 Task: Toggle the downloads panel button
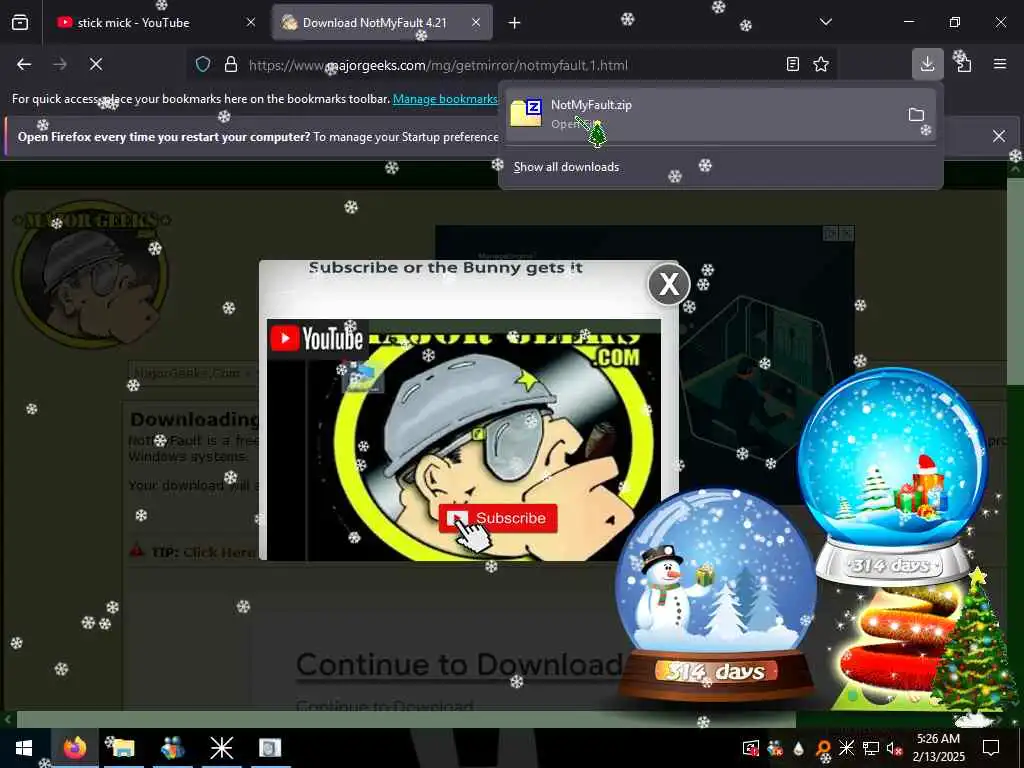coord(927,64)
